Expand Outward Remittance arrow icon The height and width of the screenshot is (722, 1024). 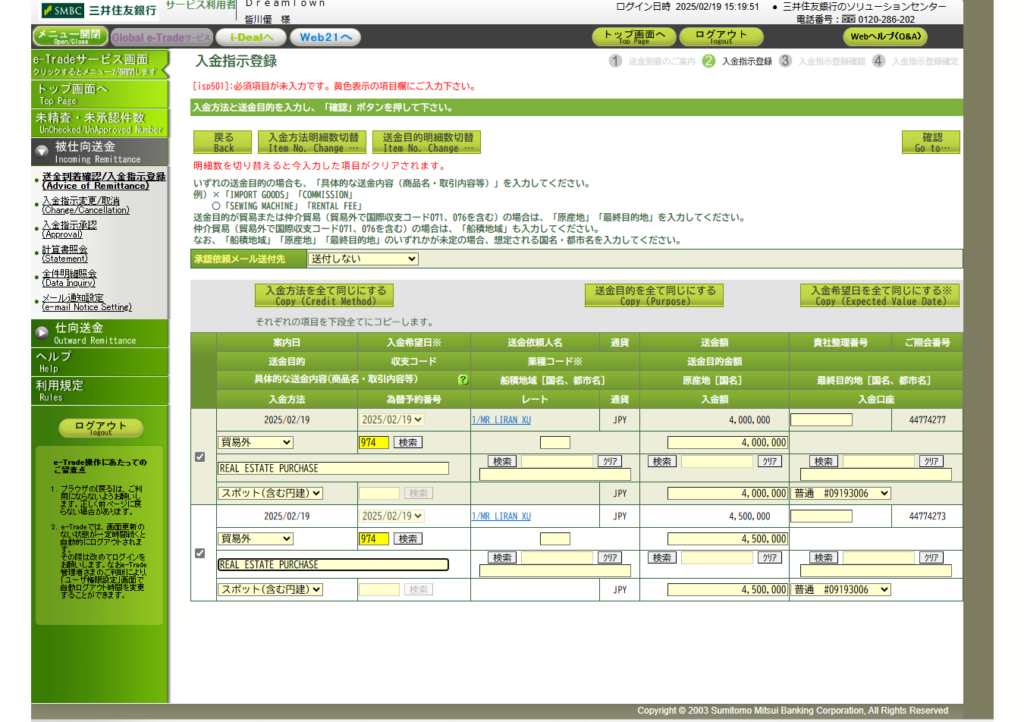[42, 332]
